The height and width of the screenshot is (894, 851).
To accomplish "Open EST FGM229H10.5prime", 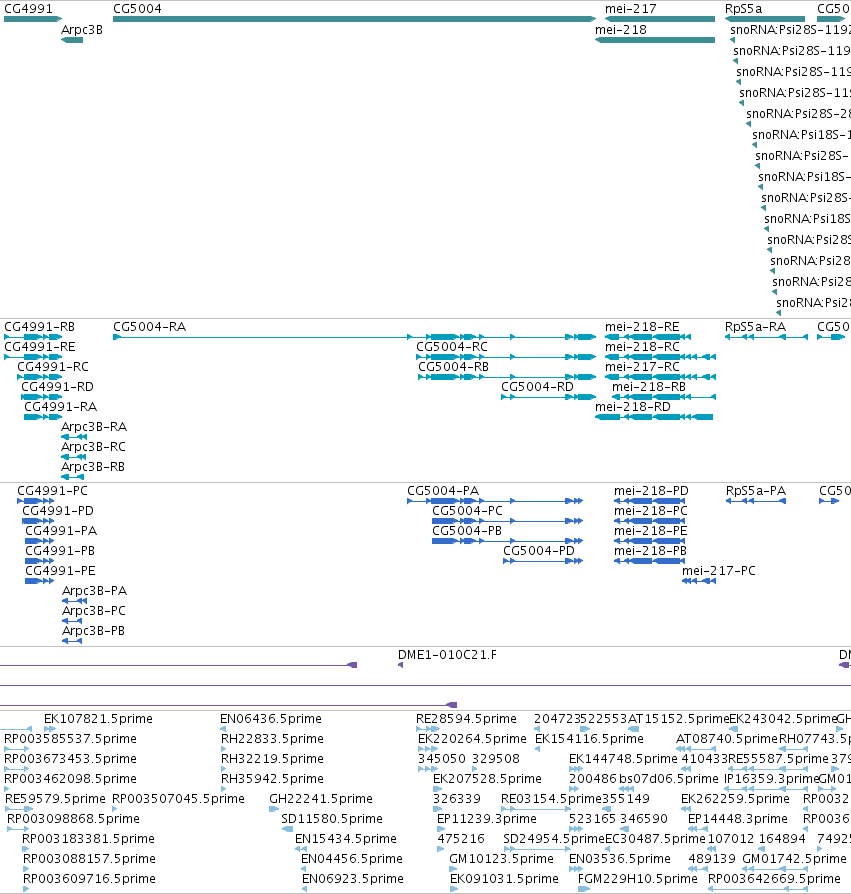I will pos(637,878).
